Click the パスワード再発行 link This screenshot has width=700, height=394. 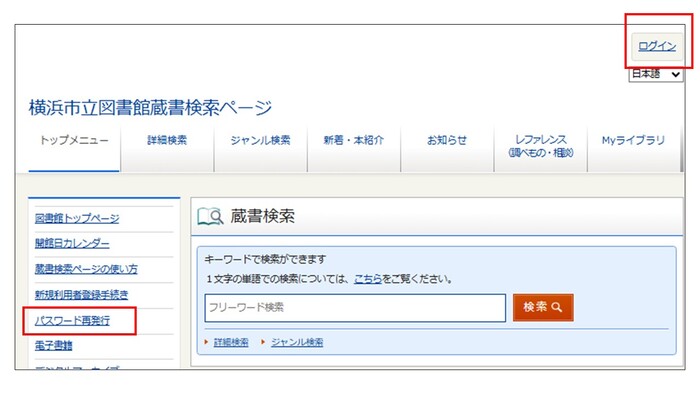(x=72, y=320)
